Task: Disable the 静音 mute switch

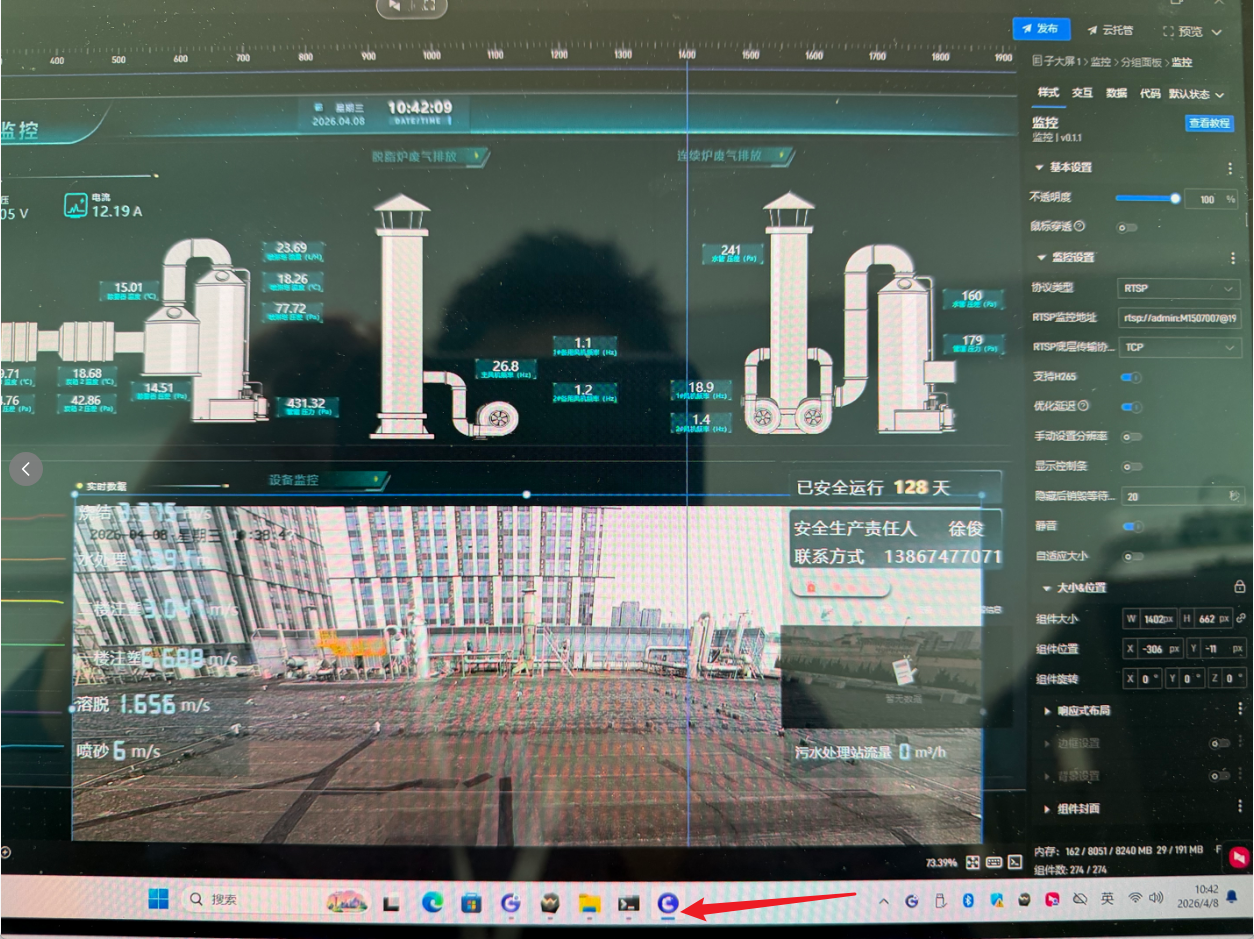Action: pos(1131,526)
